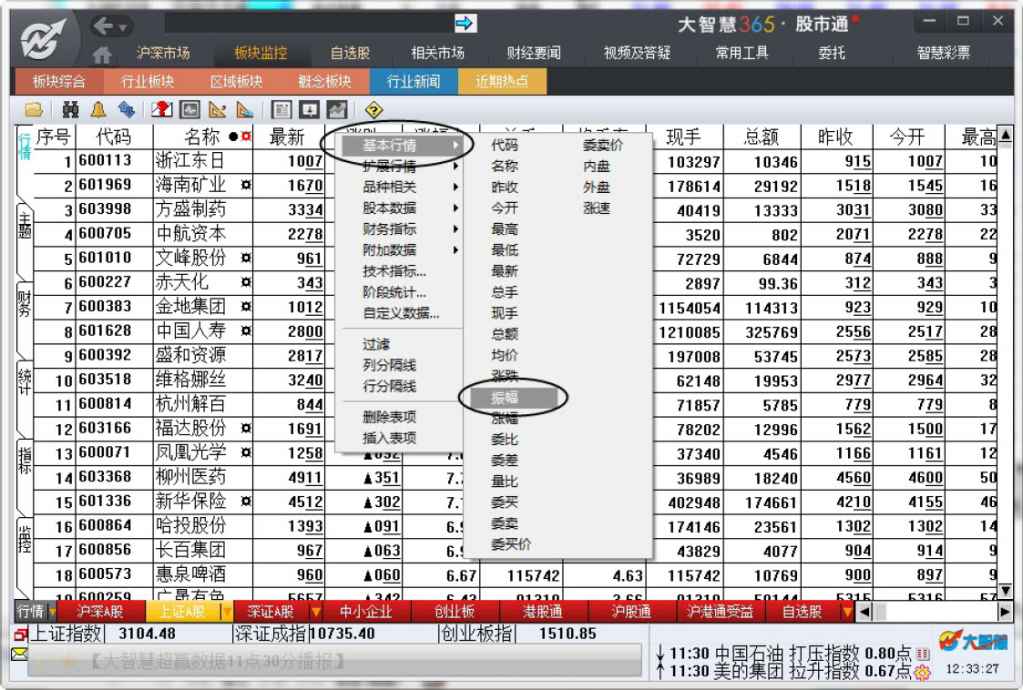Select 委卖价 in the submenu
Viewport: 1023px width, 690px height.
[x=602, y=145]
